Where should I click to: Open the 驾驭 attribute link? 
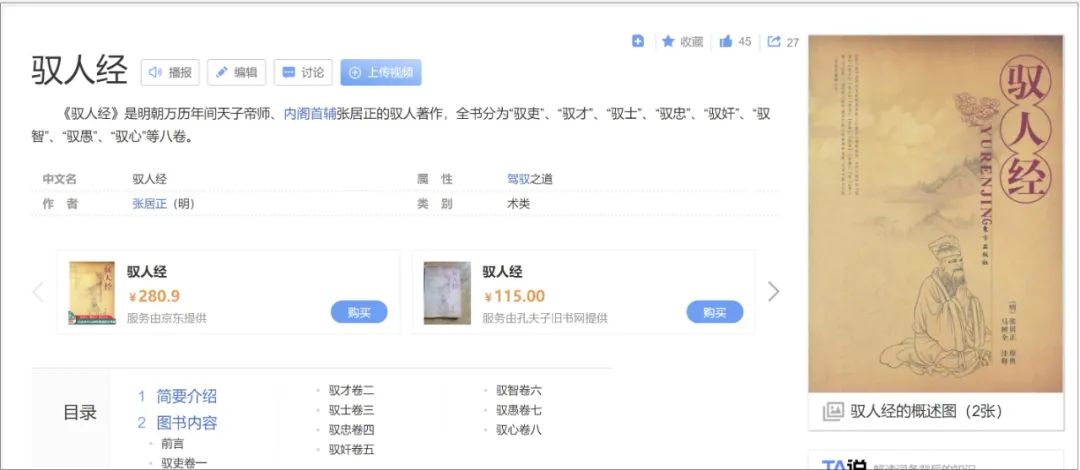pyautogui.click(x=518, y=179)
